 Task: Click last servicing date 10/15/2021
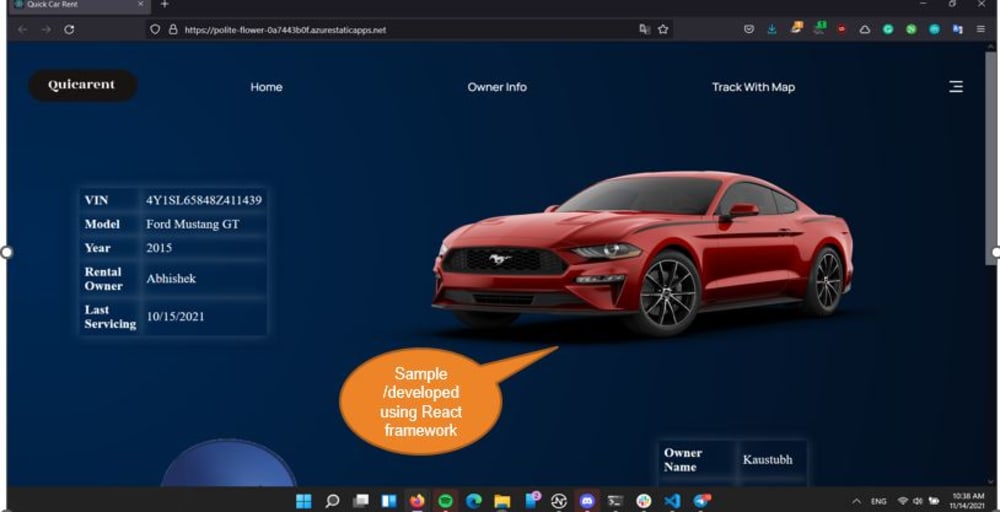(204, 317)
